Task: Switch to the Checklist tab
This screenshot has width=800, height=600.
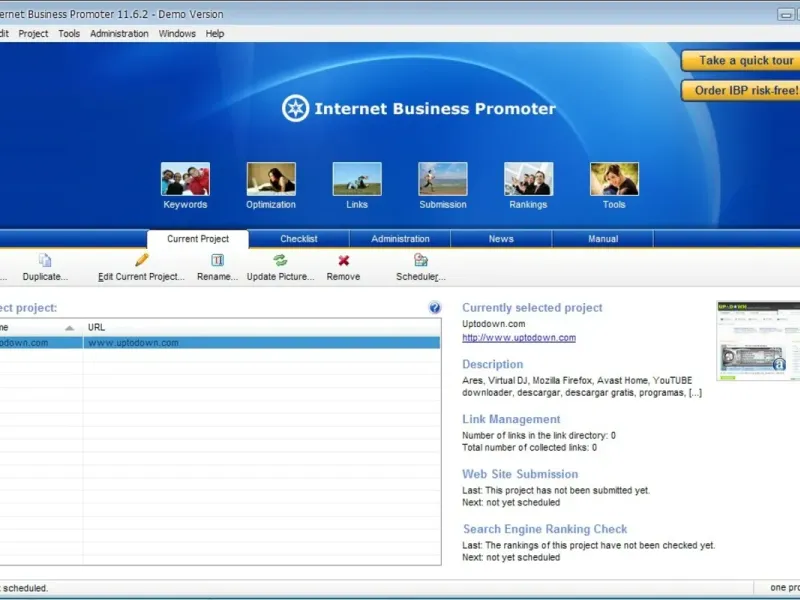Action: pos(298,239)
